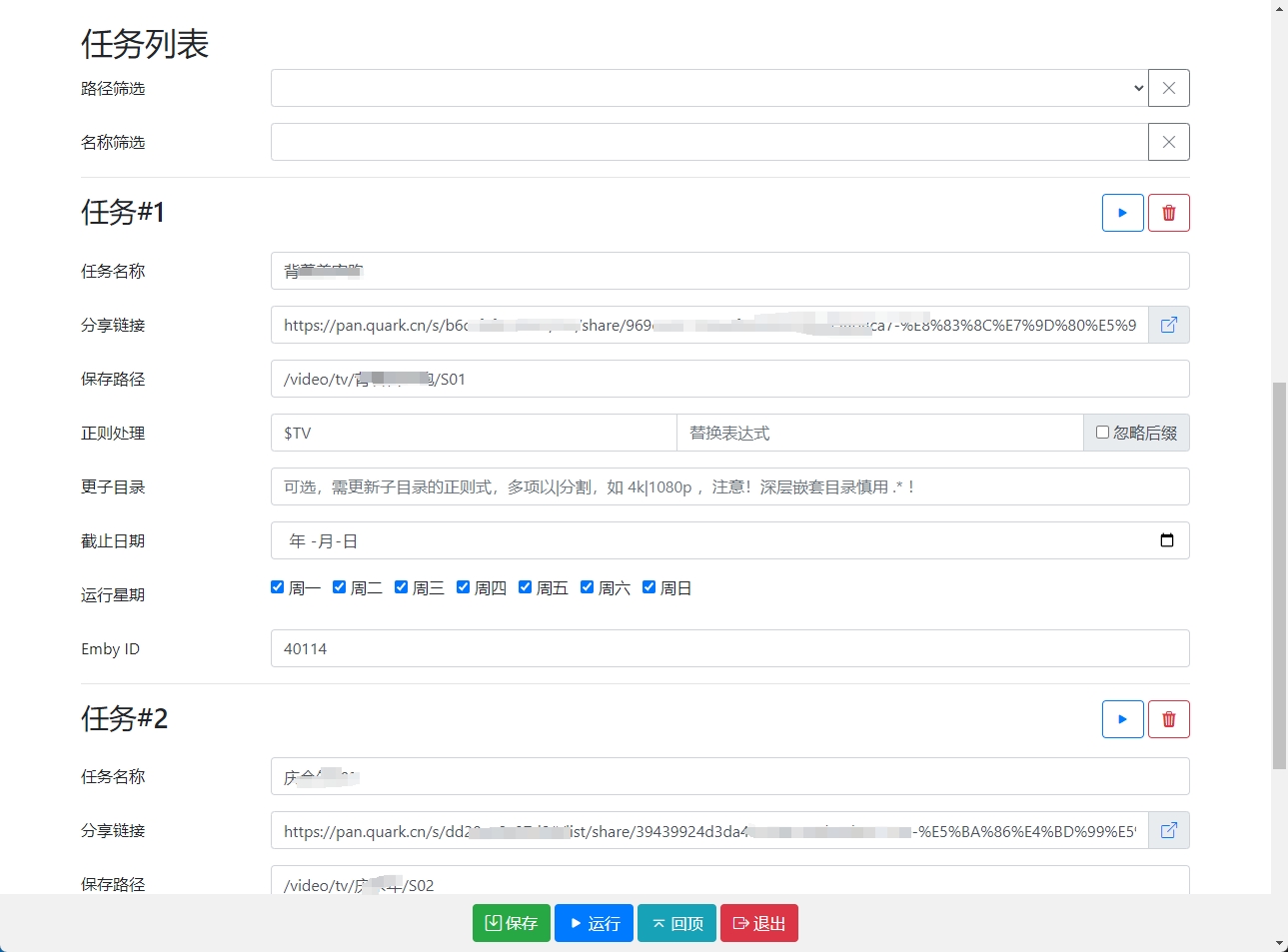The height and width of the screenshot is (952, 1288).
Task: Uncheck the 周二 weekday checkbox
Action: click(x=339, y=586)
